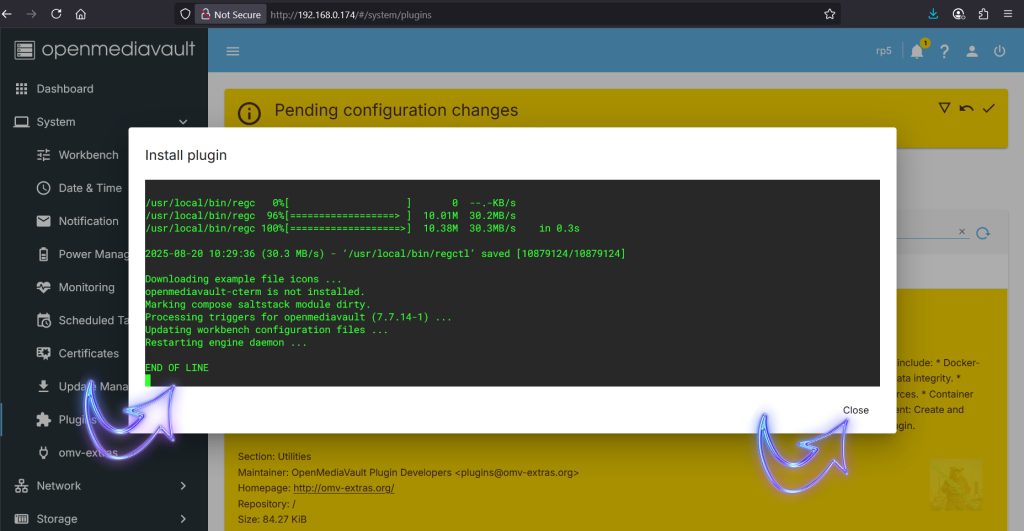Image resolution: width=1024 pixels, height=531 pixels.
Task: Open the help question mark icon
Action: pyautogui.click(x=943, y=51)
